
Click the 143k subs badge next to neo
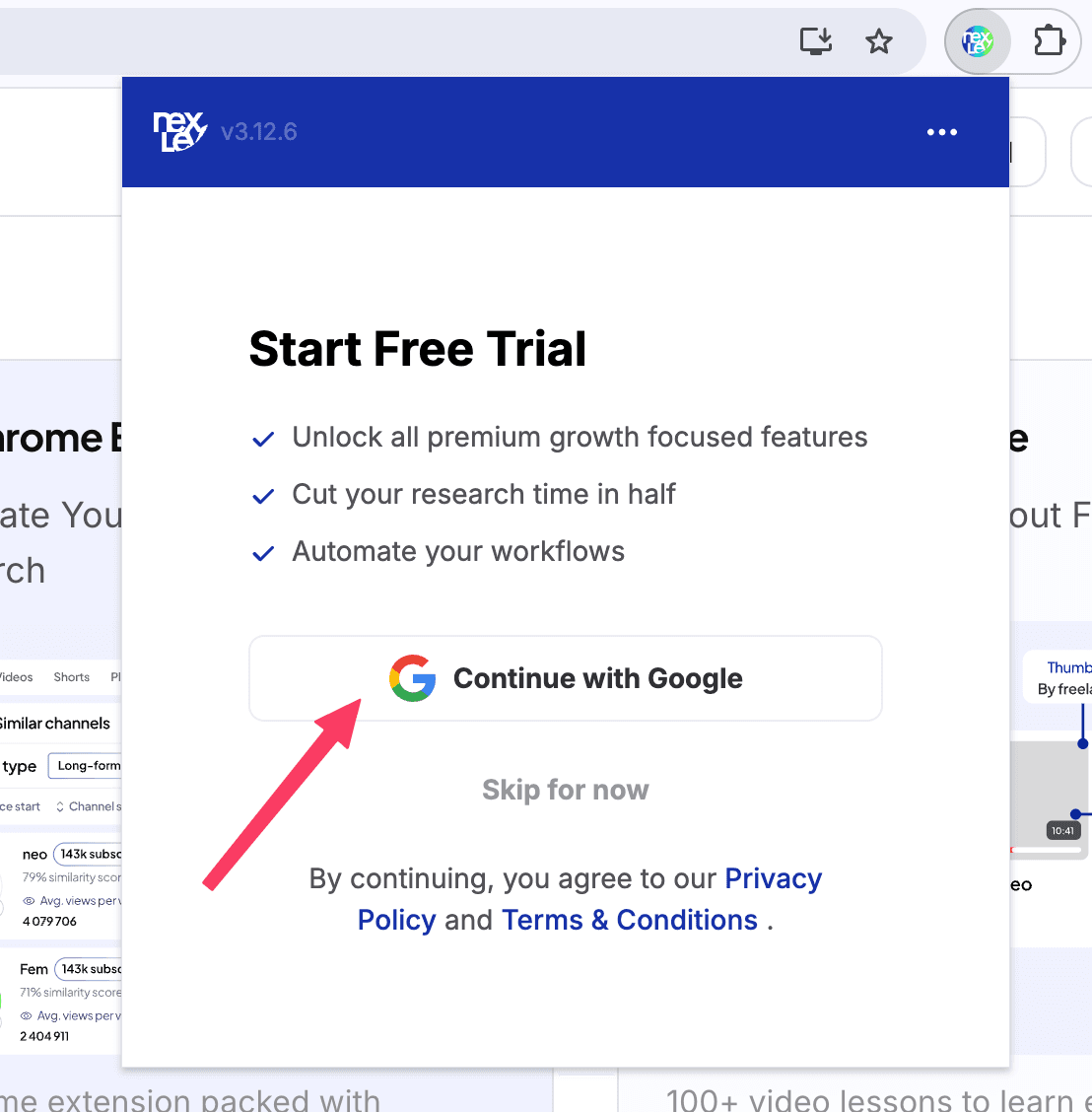[88, 854]
